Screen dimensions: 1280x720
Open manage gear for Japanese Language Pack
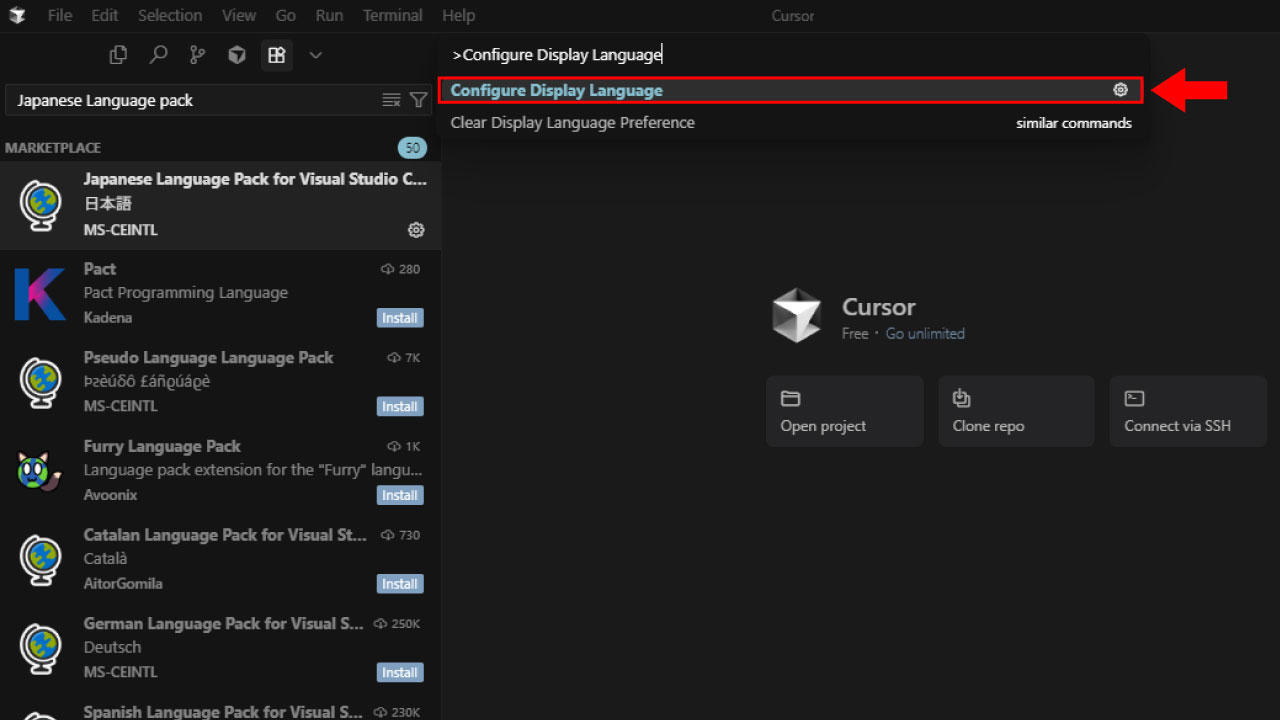point(416,230)
